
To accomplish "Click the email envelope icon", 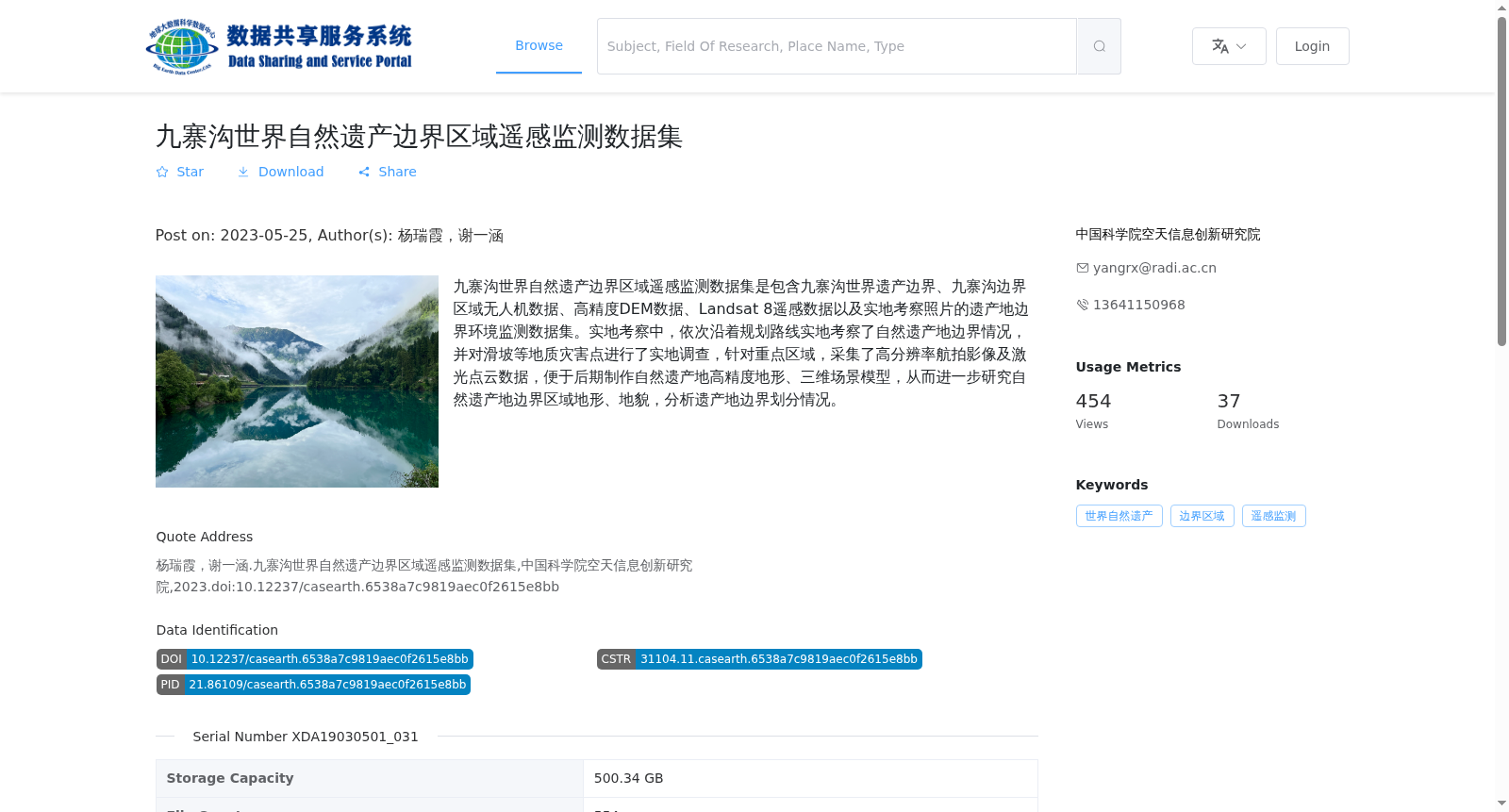I will pyautogui.click(x=1083, y=268).
